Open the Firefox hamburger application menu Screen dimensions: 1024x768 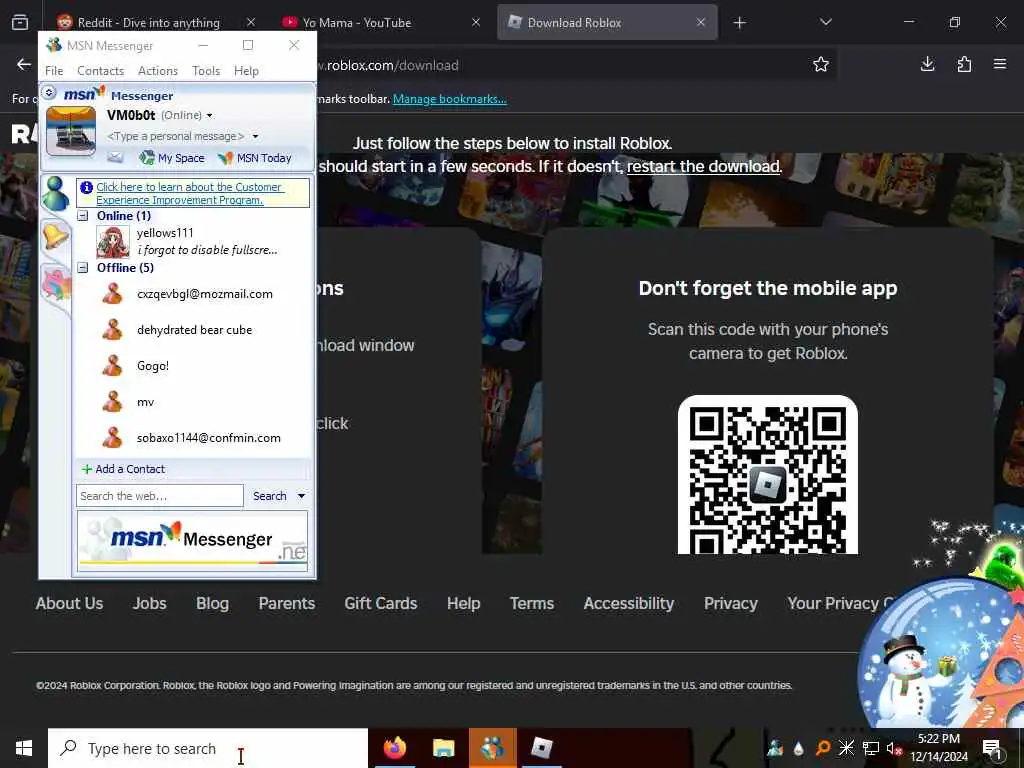tap(1000, 64)
